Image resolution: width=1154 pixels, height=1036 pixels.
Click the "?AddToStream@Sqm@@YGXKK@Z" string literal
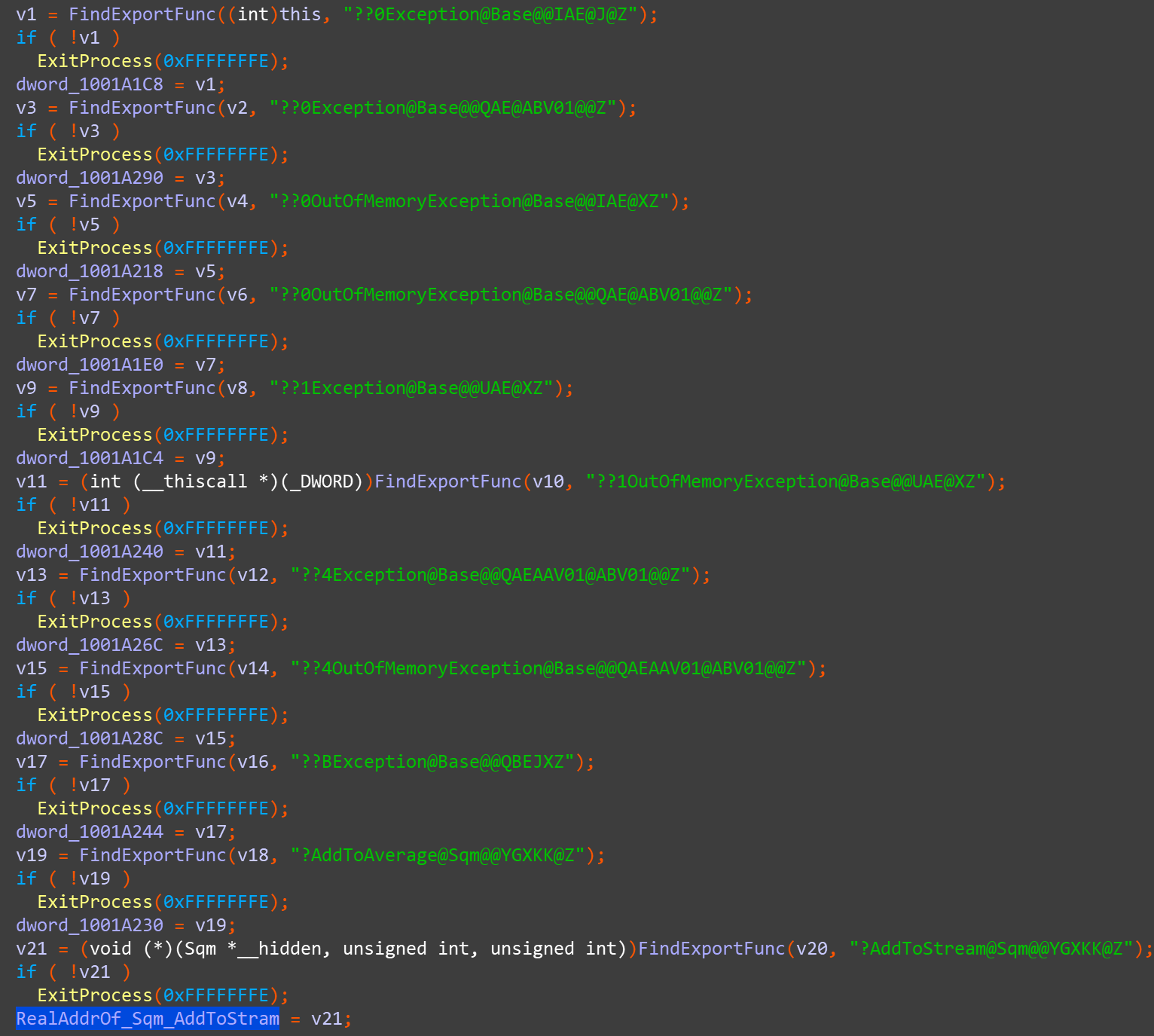tap(991, 949)
